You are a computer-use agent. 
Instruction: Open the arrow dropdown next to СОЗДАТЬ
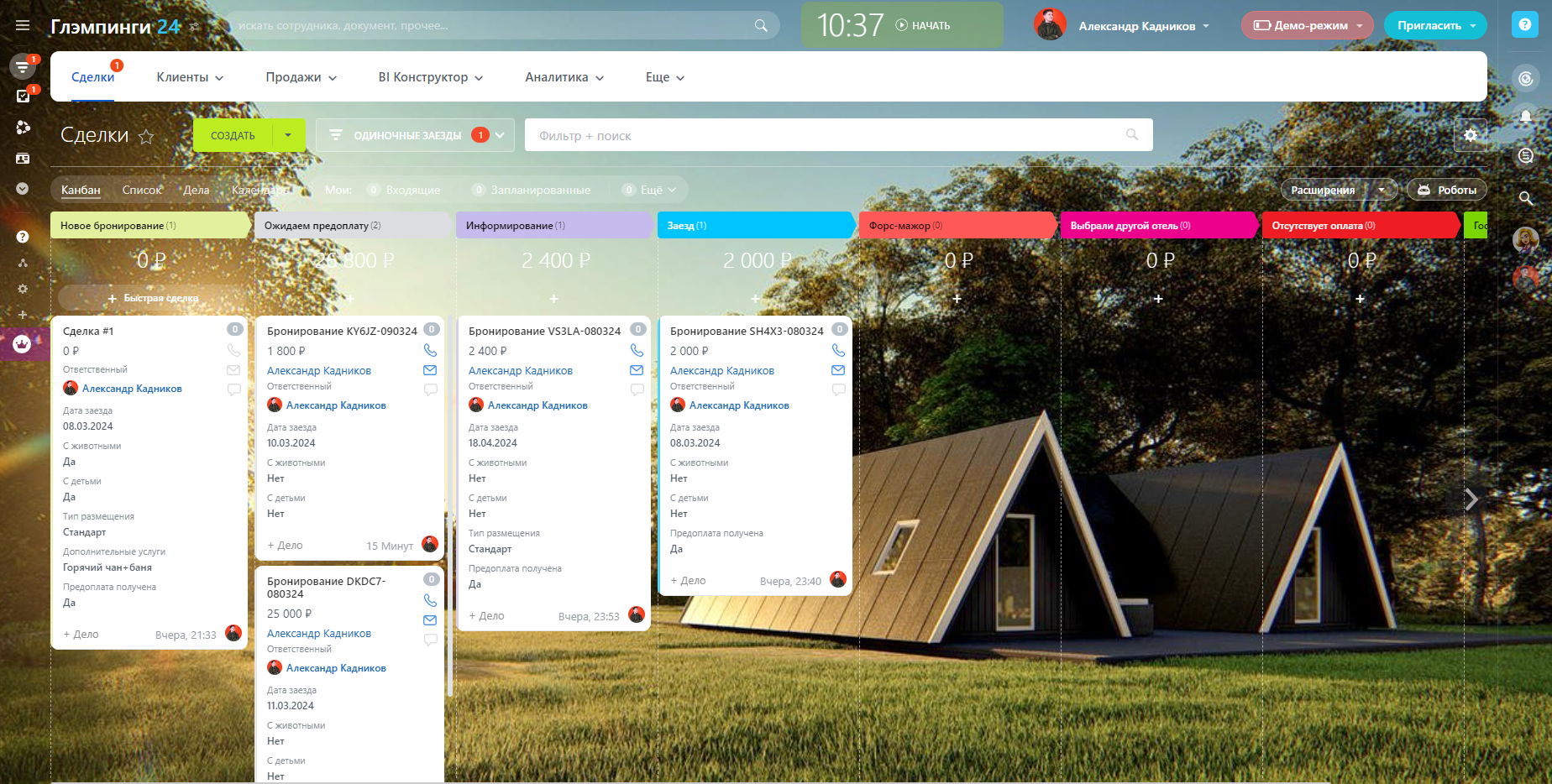tap(289, 135)
